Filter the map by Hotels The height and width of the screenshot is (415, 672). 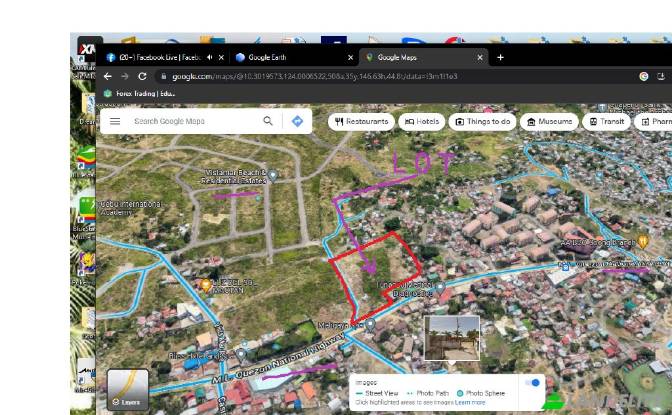click(422, 121)
